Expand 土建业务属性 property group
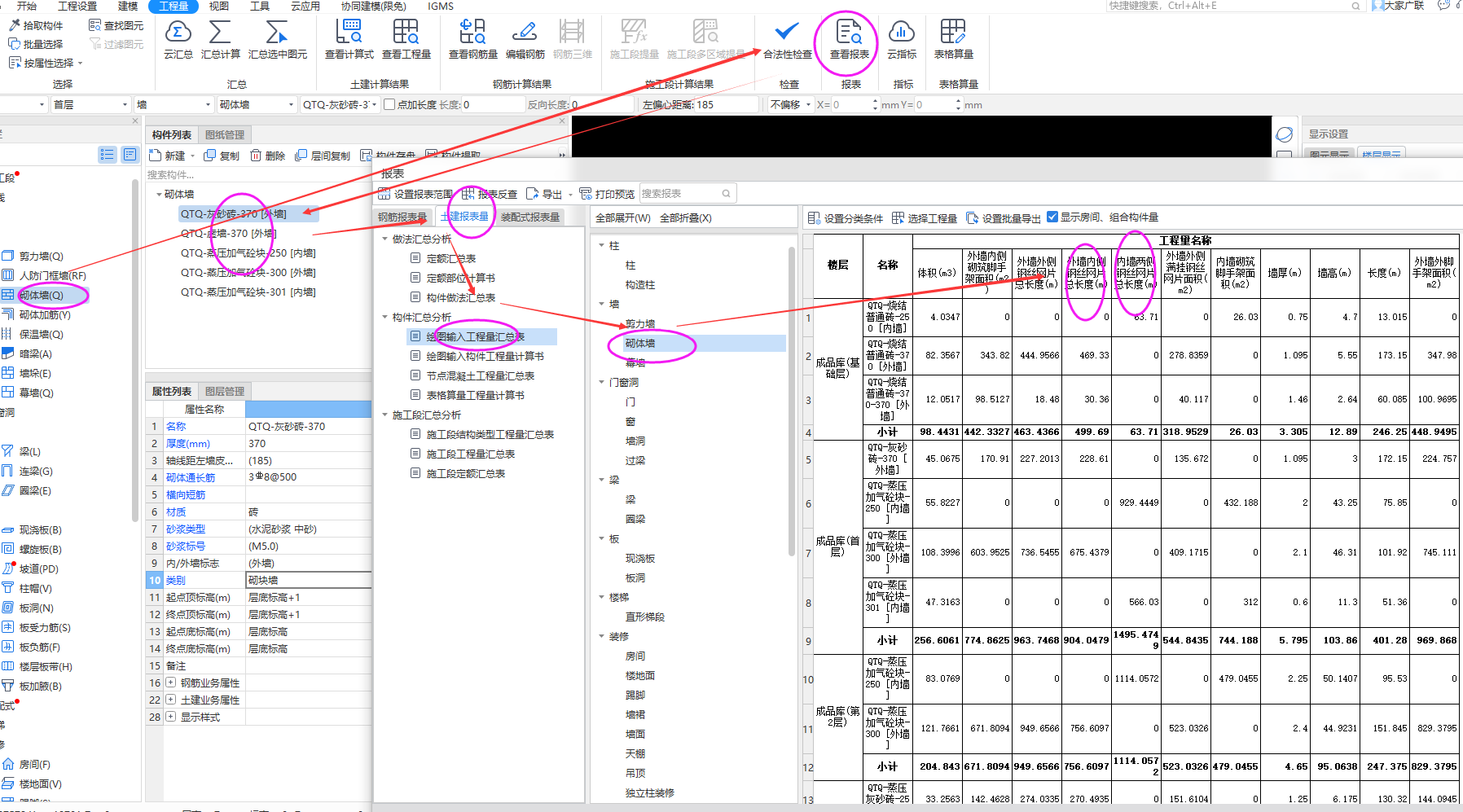Screen dimensions: 1463x812 point(170,700)
